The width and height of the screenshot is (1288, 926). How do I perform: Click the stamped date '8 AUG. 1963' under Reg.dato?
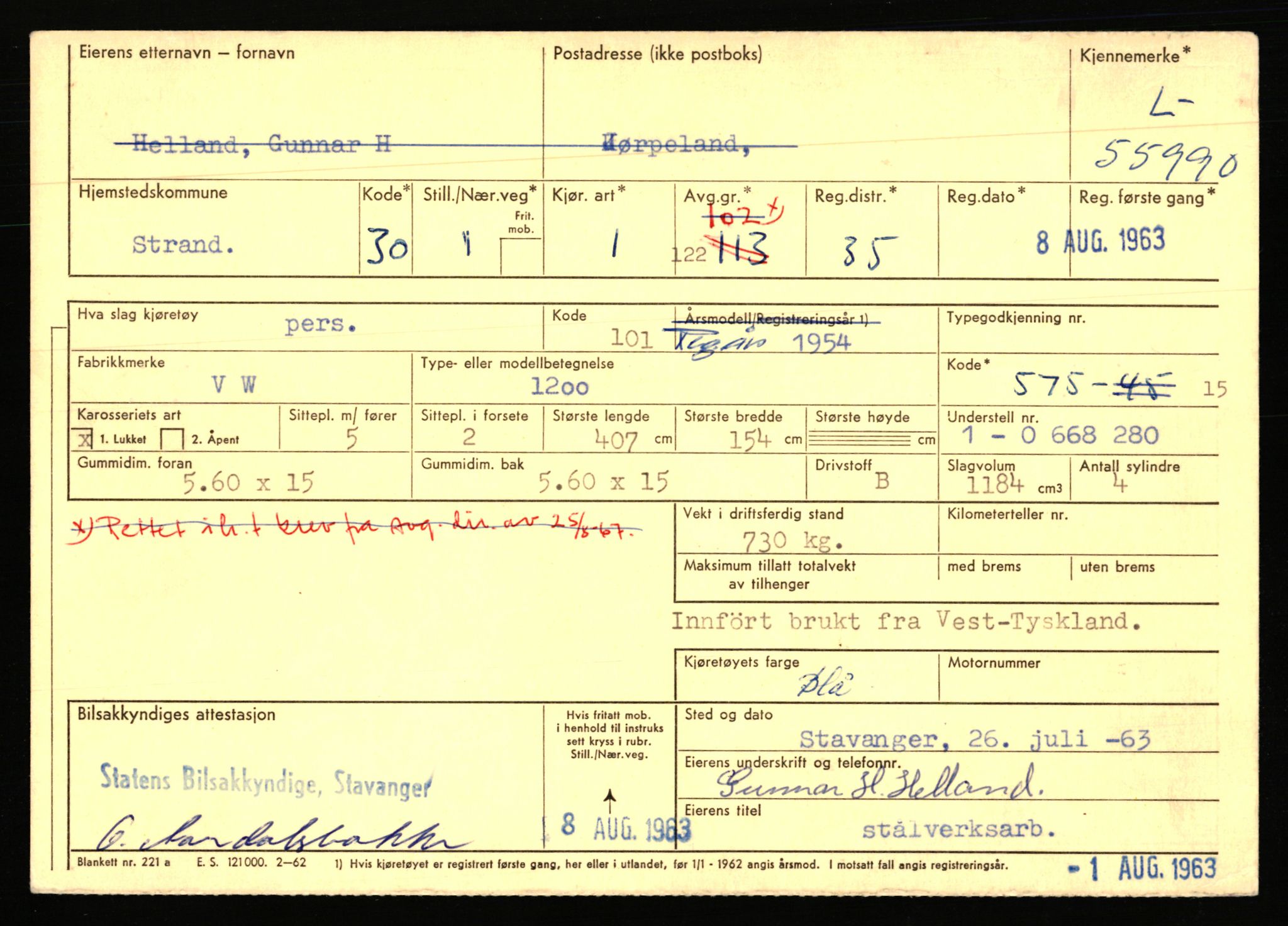click(1100, 242)
